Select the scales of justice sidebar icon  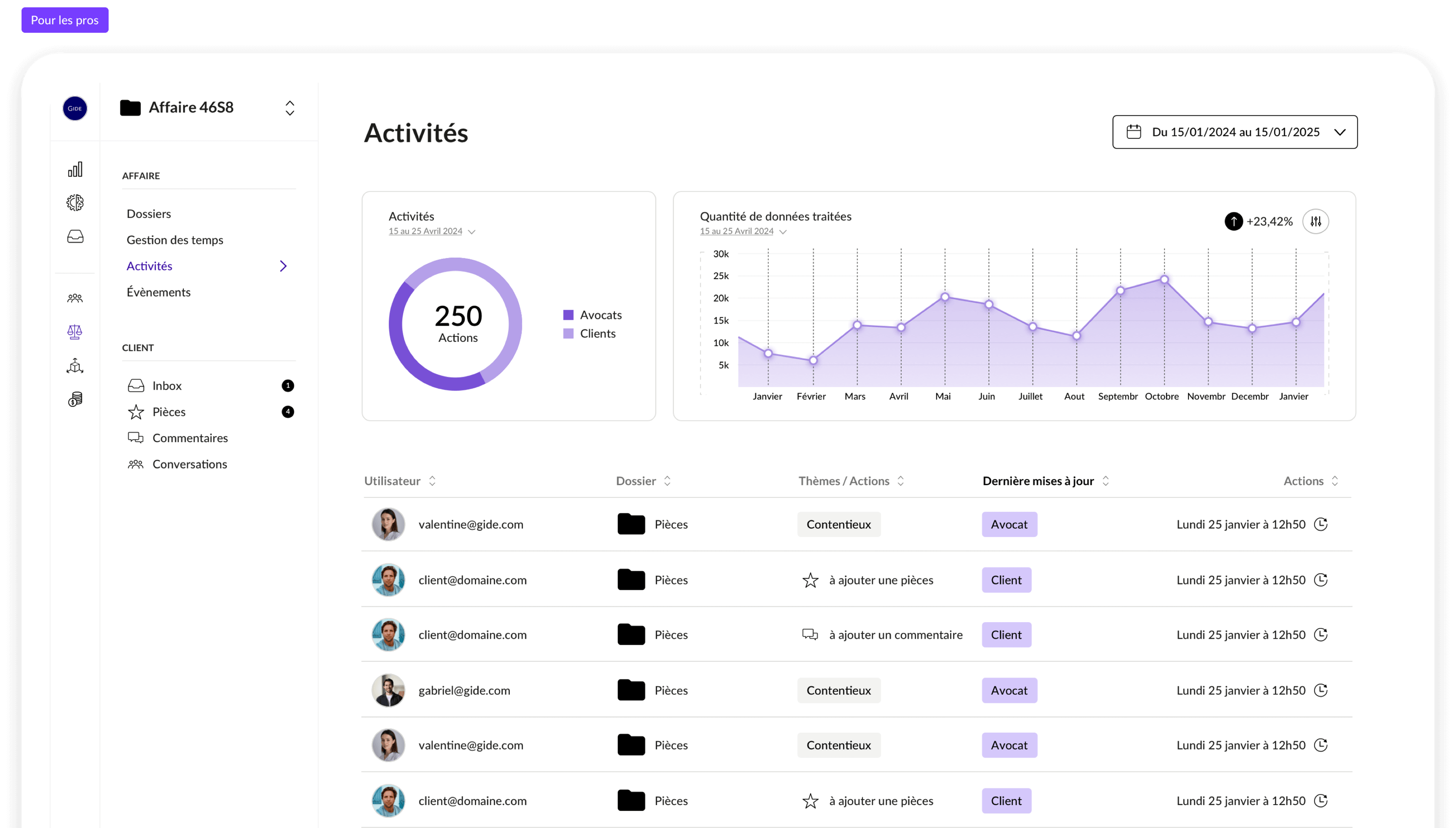point(75,332)
